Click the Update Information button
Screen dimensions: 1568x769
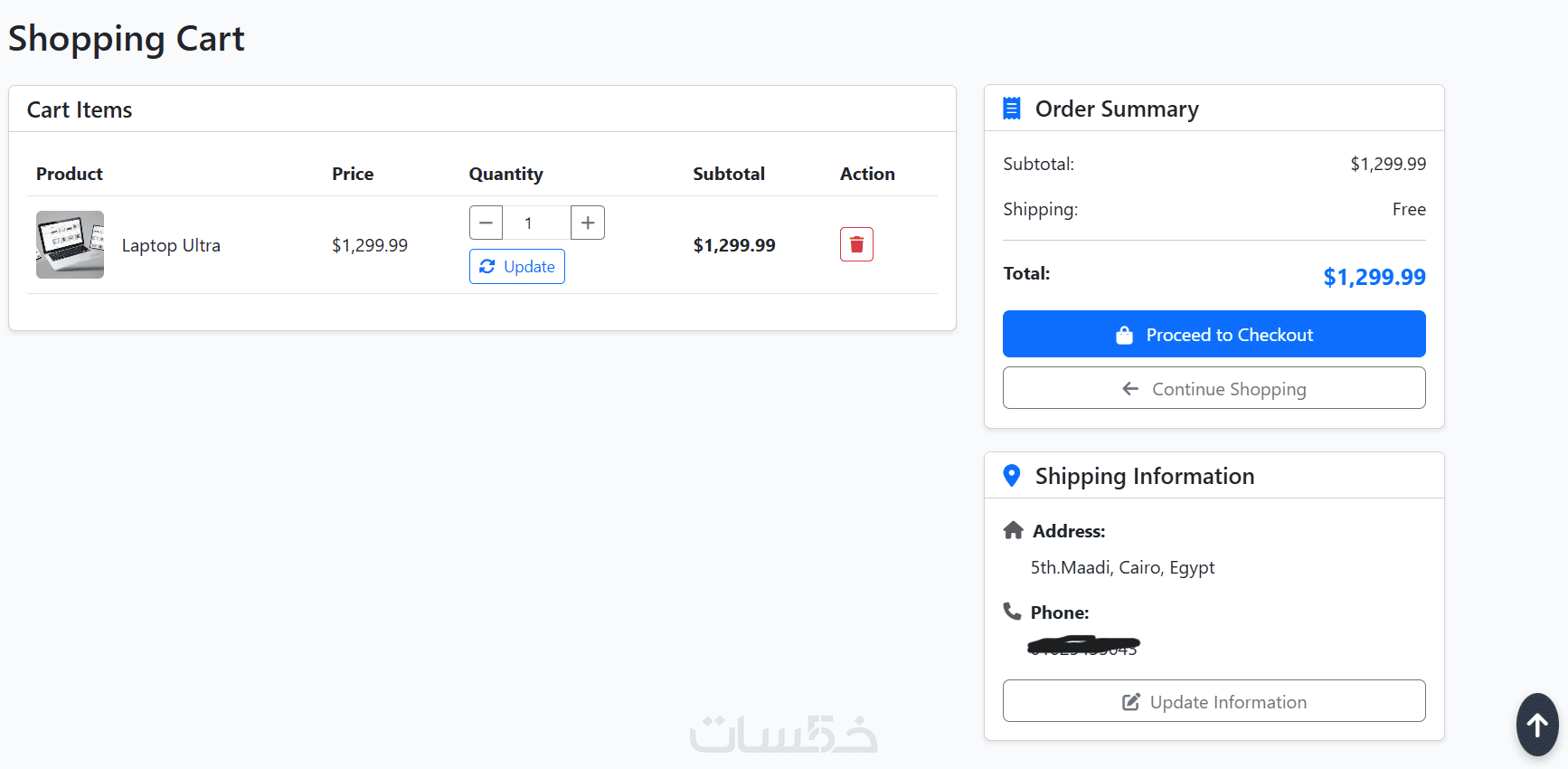pyautogui.click(x=1214, y=701)
